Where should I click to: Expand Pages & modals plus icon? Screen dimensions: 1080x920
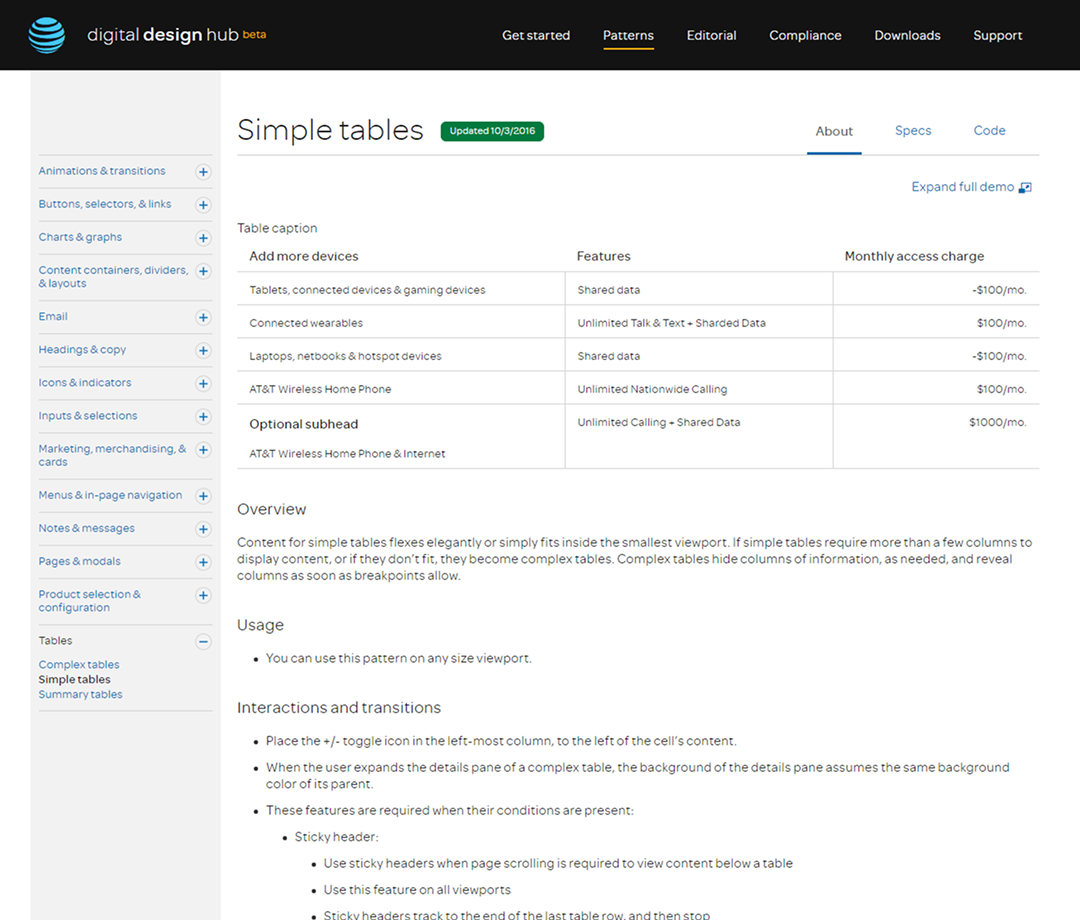203,562
